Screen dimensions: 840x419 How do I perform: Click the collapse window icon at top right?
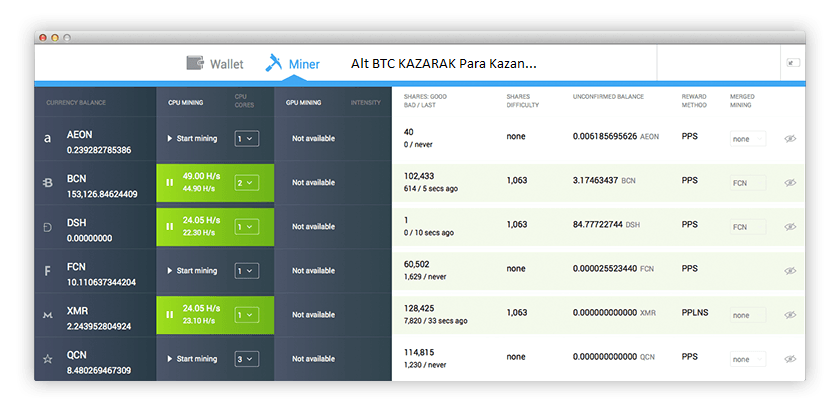pos(793,63)
